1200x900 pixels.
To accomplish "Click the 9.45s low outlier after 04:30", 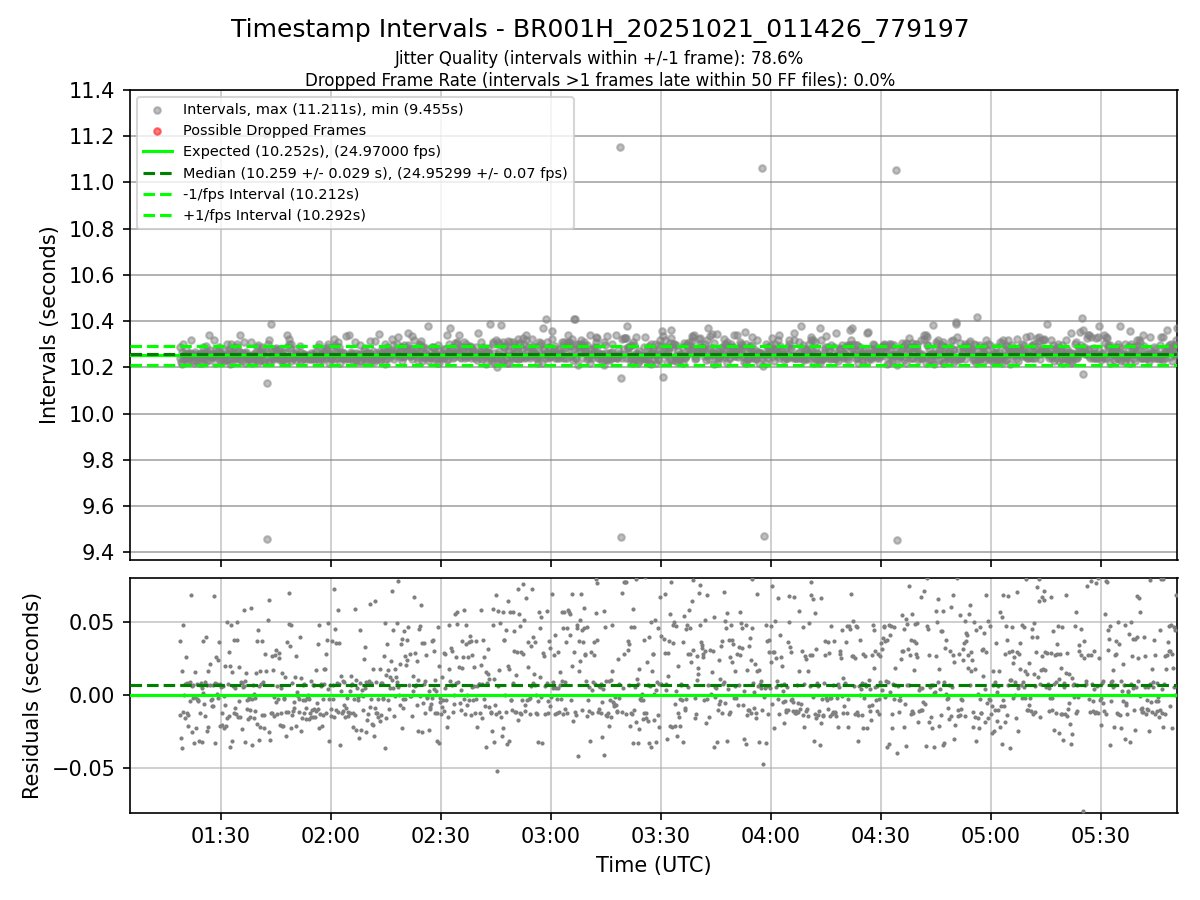I will (x=897, y=540).
